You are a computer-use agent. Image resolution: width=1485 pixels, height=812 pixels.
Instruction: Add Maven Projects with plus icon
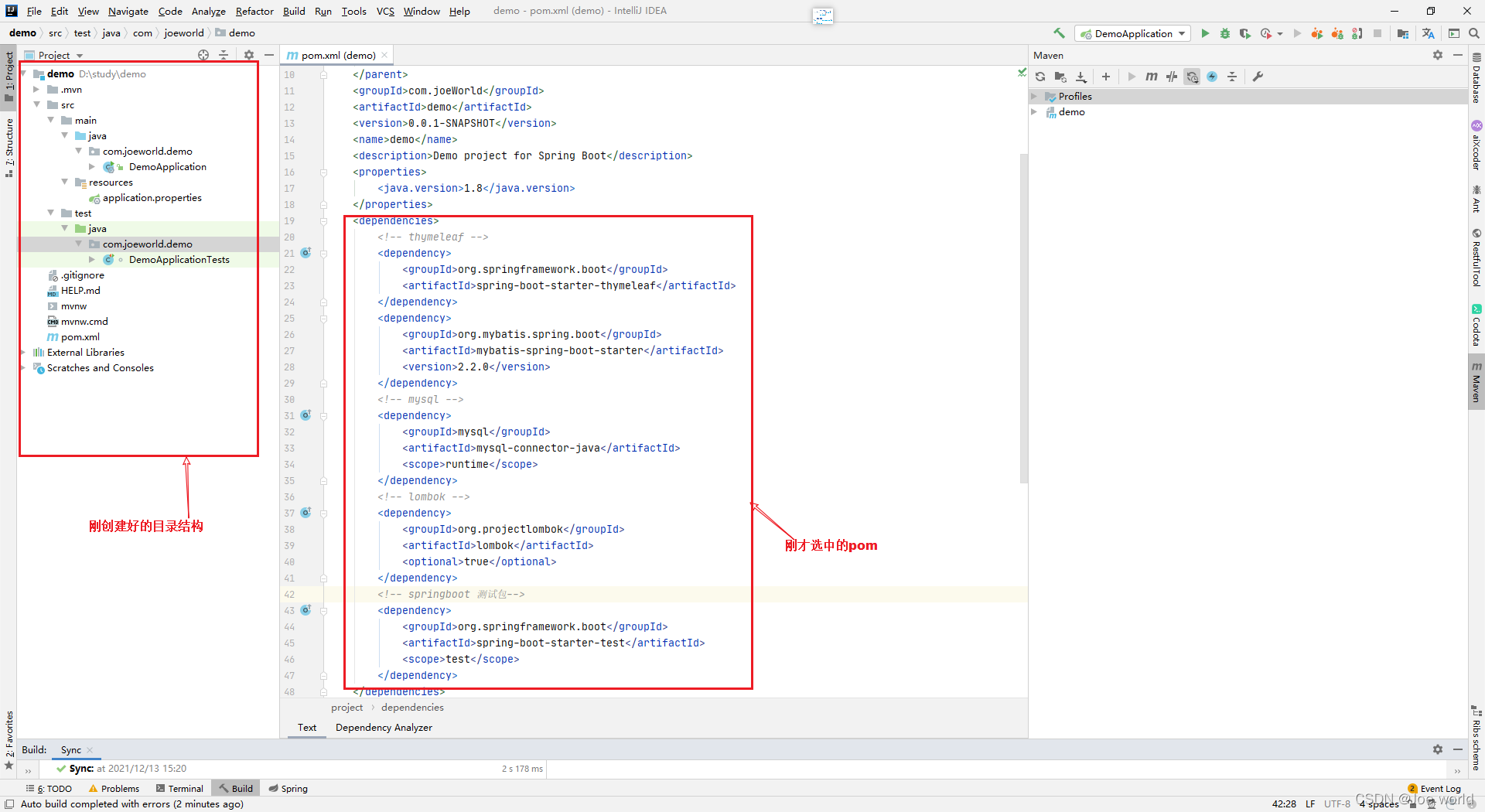coord(1106,77)
